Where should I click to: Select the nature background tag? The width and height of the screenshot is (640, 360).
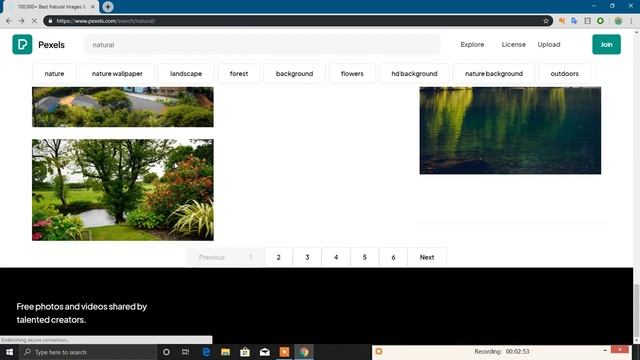click(x=494, y=73)
